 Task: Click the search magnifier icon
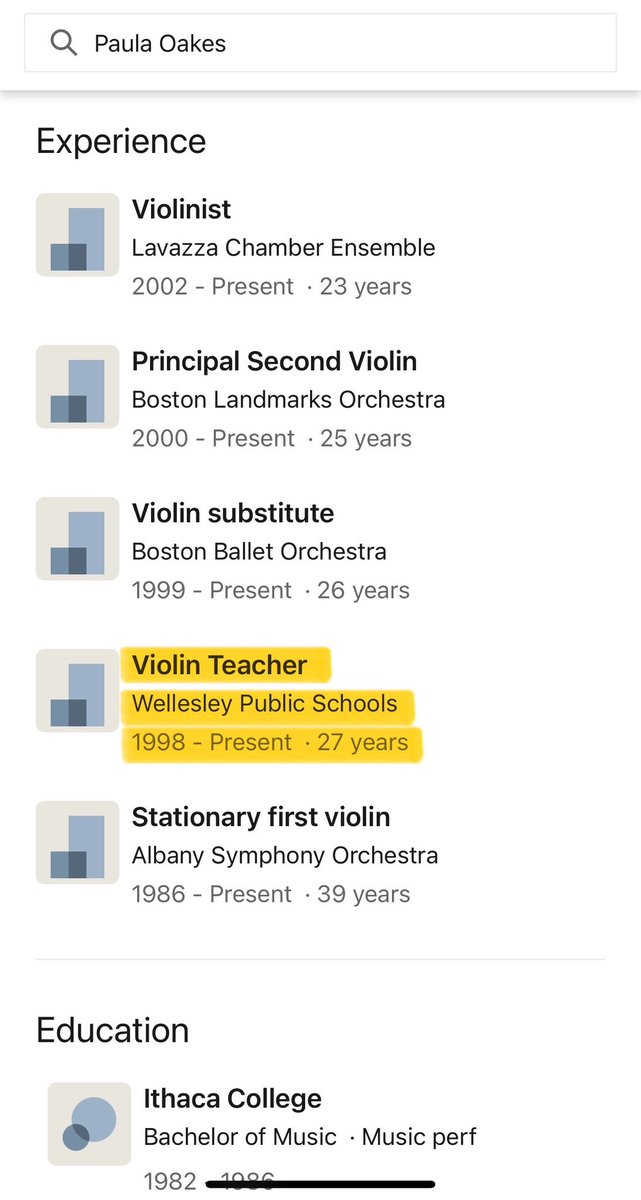tap(64, 43)
